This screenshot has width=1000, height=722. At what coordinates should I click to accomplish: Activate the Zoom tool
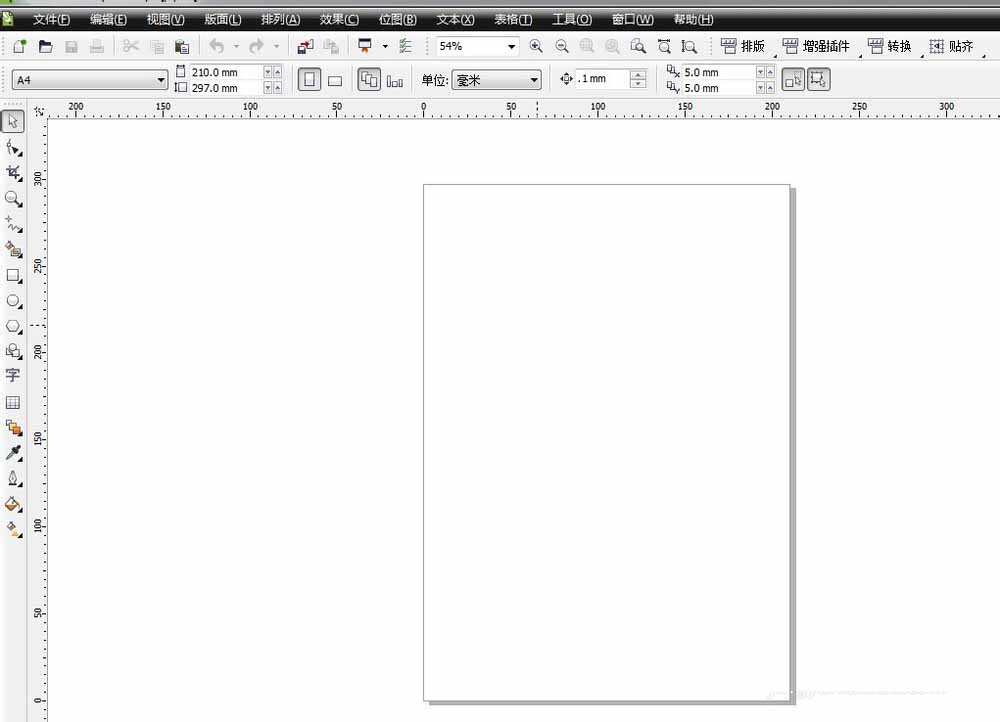point(13,199)
